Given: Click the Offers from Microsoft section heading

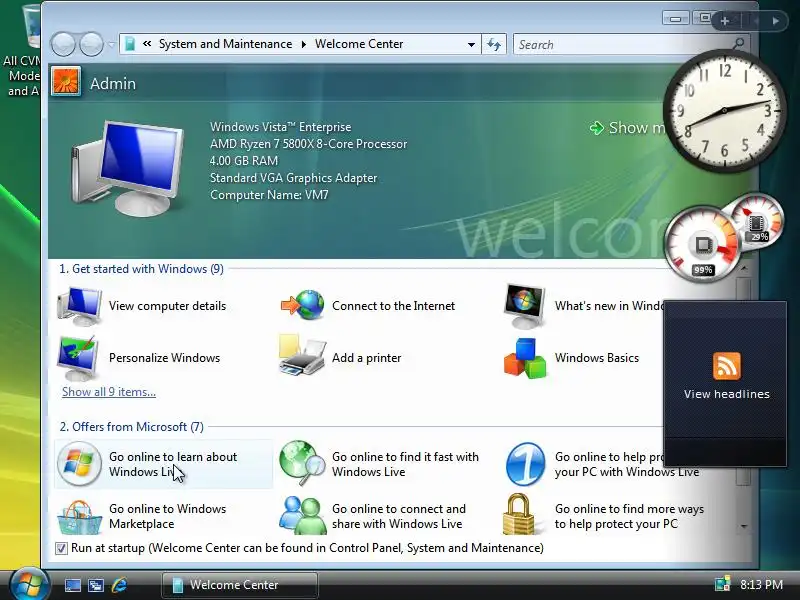Looking at the screenshot, I should tap(131, 427).
